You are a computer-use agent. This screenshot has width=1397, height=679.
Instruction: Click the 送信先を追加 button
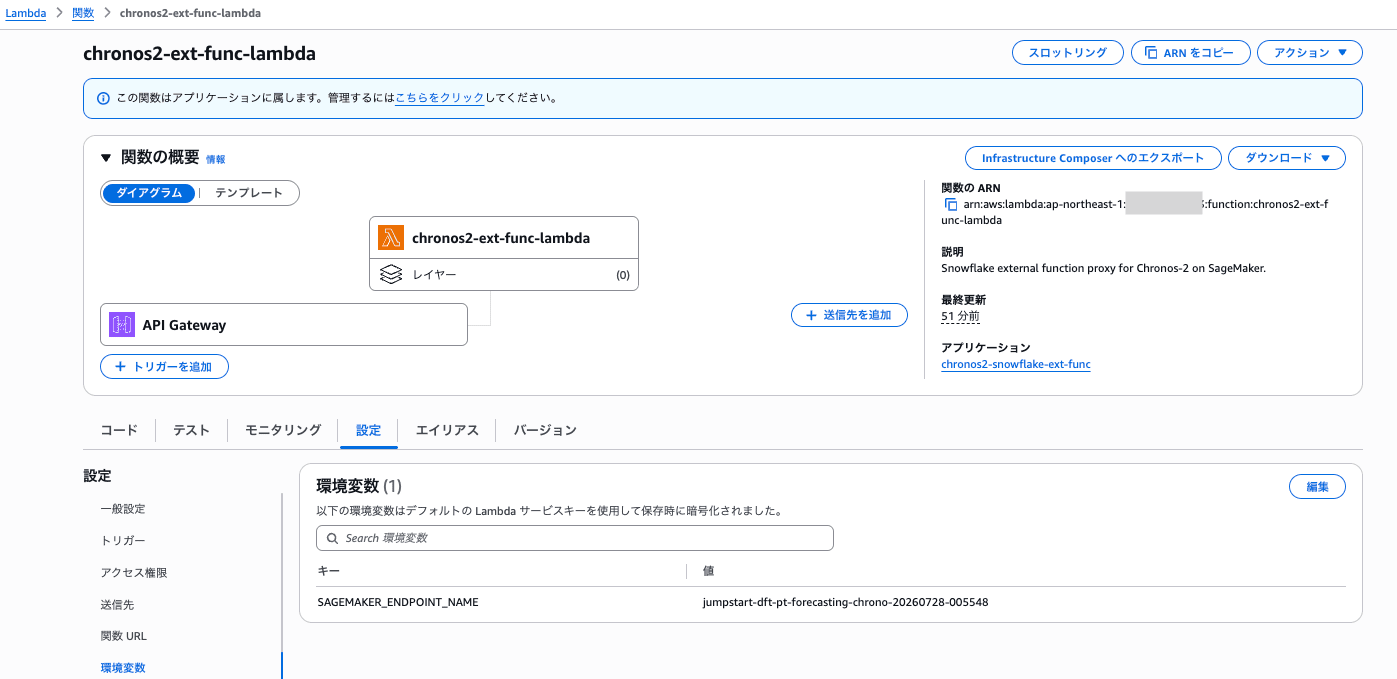[x=849, y=315]
